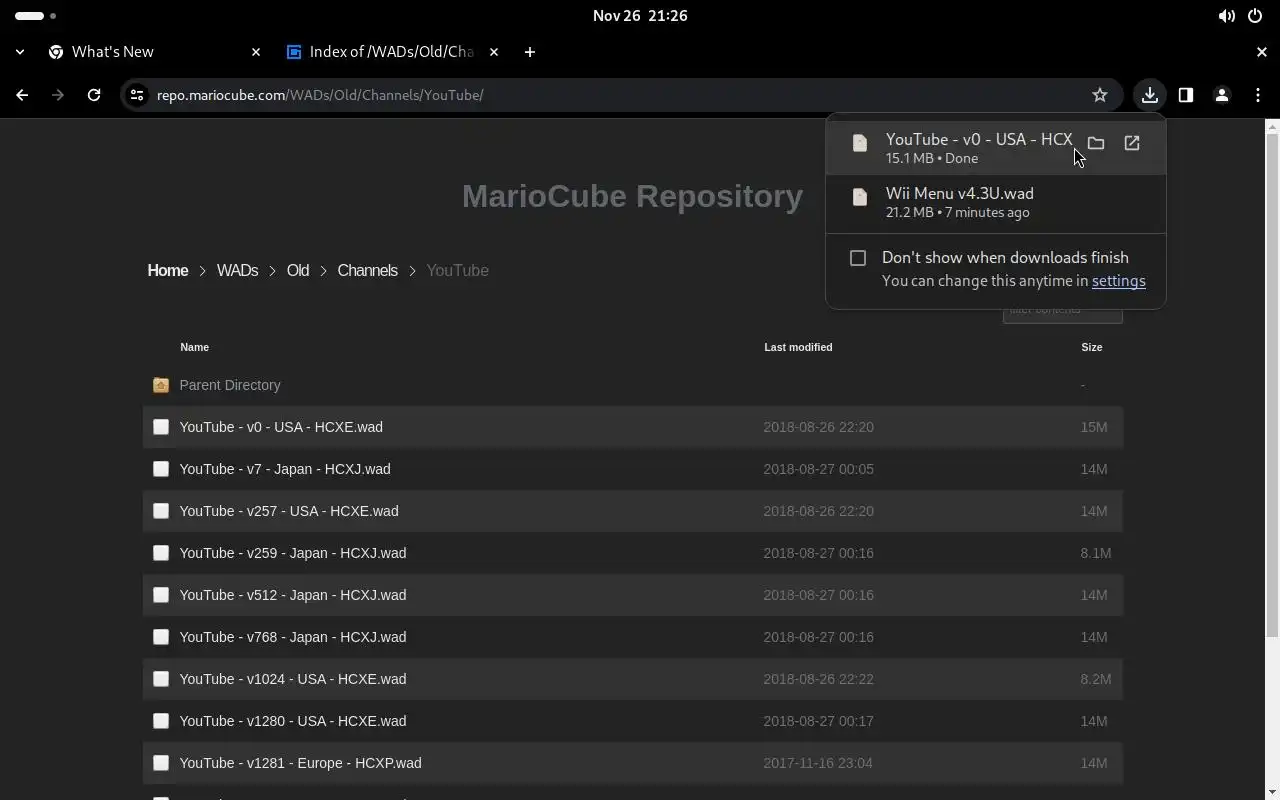The width and height of the screenshot is (1280, 800).
Task: Navigate to Channels breadcrumb
Action: 367,271
